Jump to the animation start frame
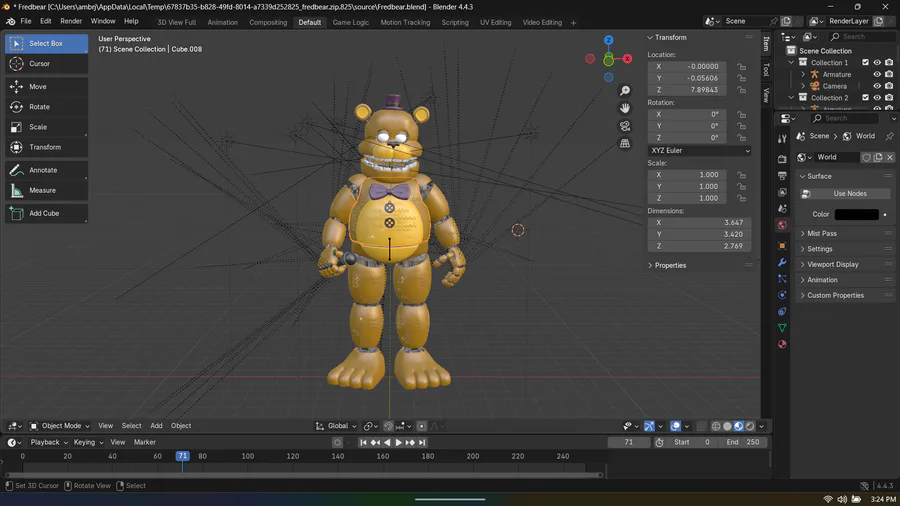 click(363, 442)
